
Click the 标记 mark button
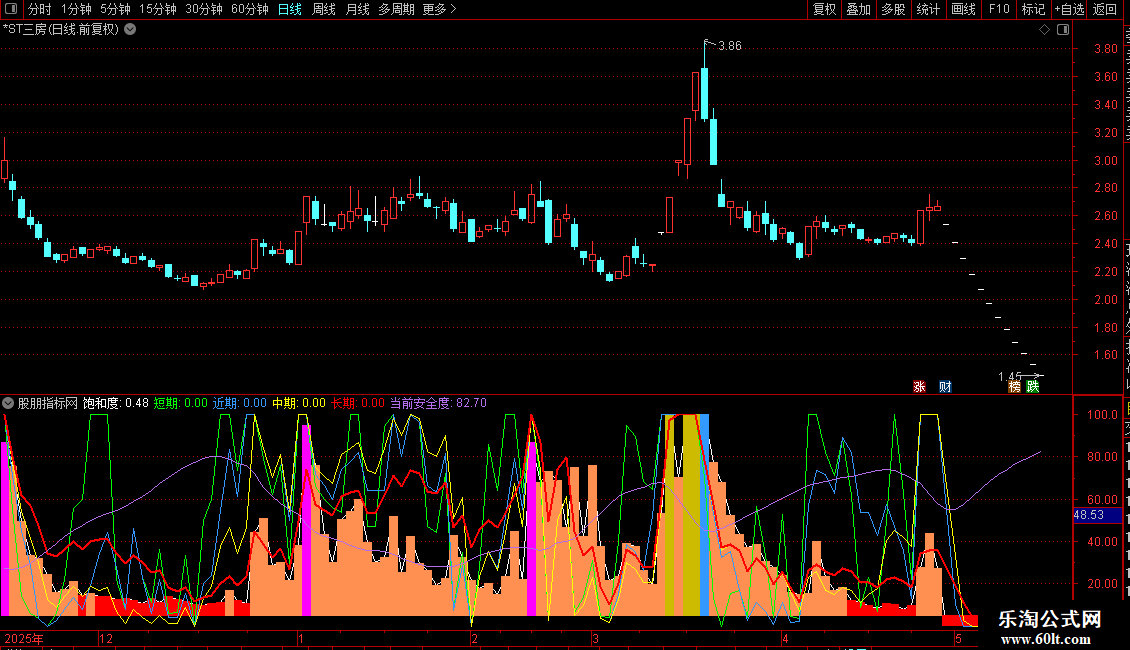(x=1033, y=9)
